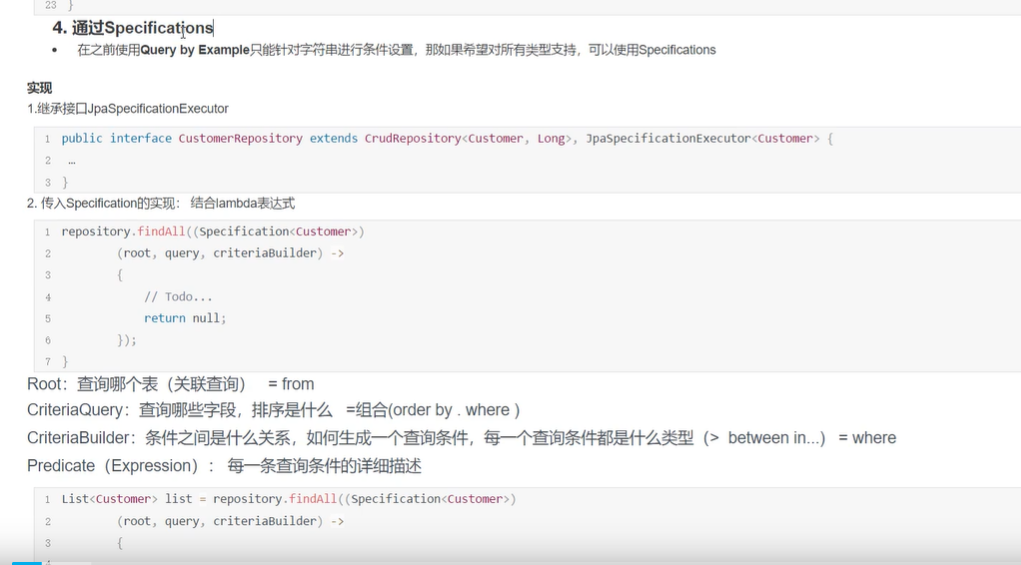Click the 'return null;' statement
Image resolution: width=1021 pixels, height=565 pixels.
[x=185, y=318]
